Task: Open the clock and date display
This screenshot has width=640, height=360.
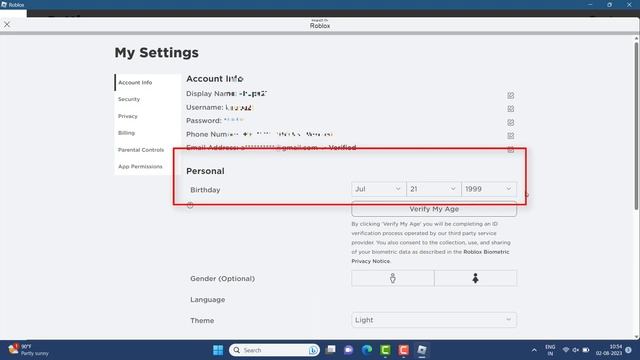Action: [x=609, y=350]
